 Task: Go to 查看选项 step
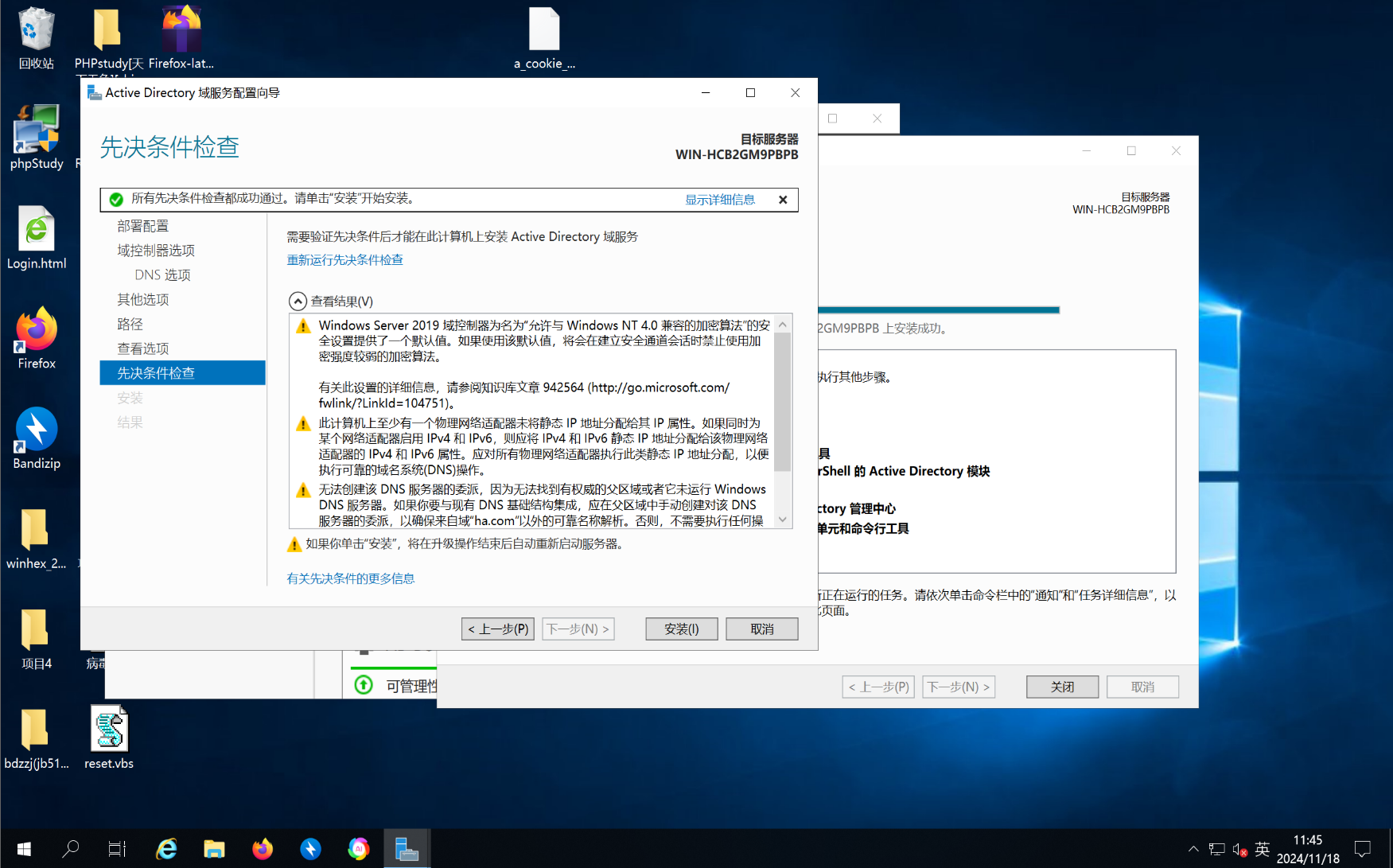(143, 348)
